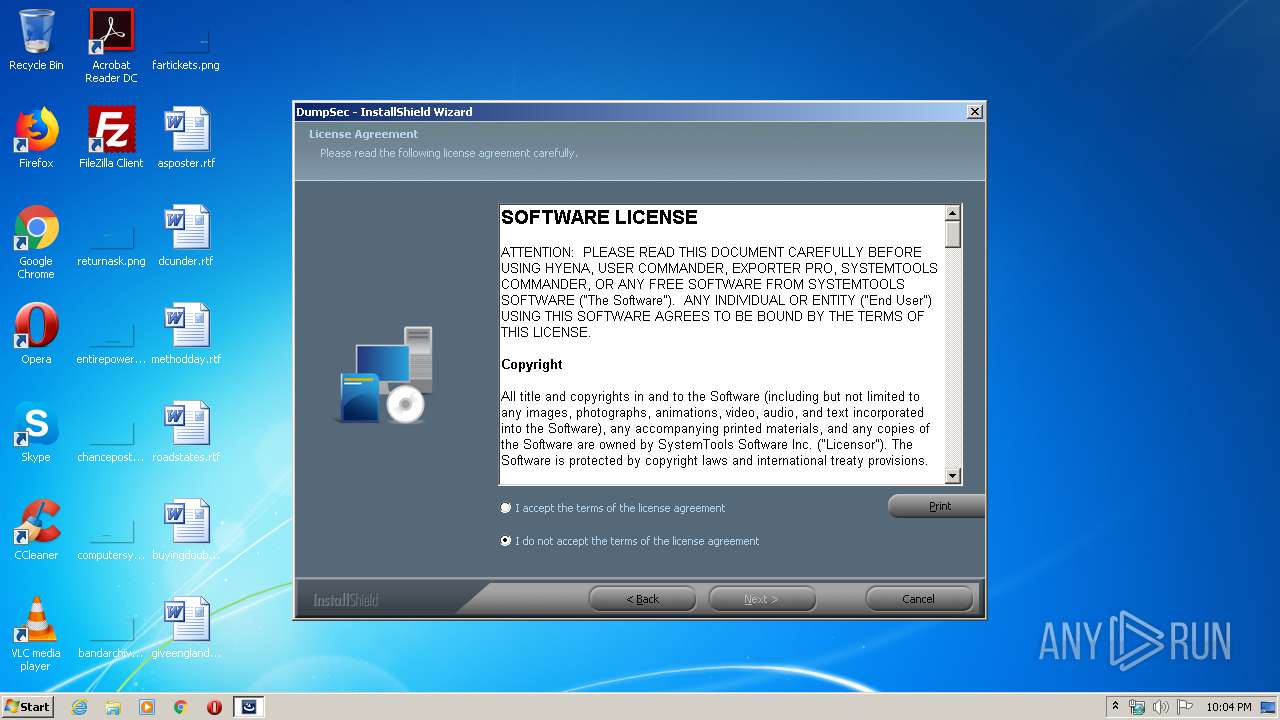Image resolution: width=1280 pixels, height=720 pixels.
Task: Close the DumpSec InstallShield Wizard window
Action: 975,112
